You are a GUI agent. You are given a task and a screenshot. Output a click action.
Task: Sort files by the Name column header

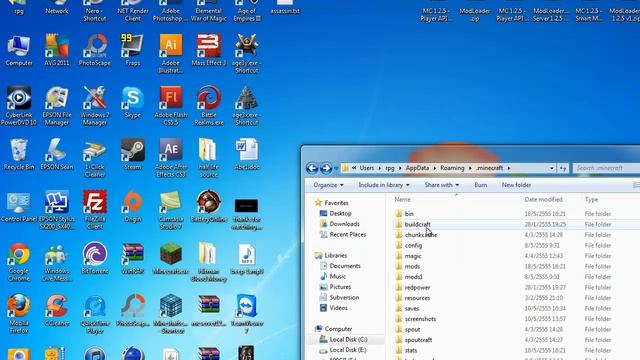click(x=402, y=199)
